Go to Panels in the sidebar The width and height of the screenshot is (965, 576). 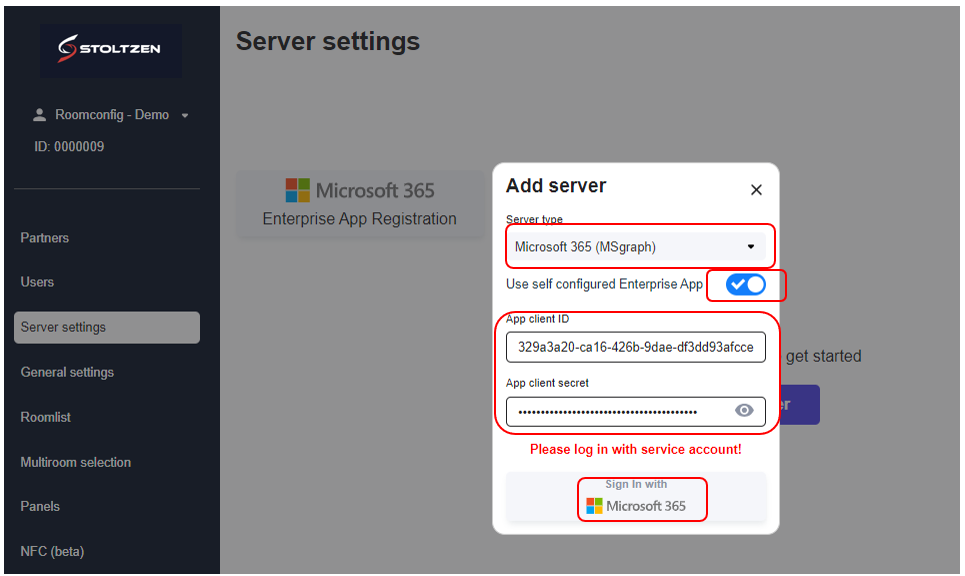click(x=40, y=506)
